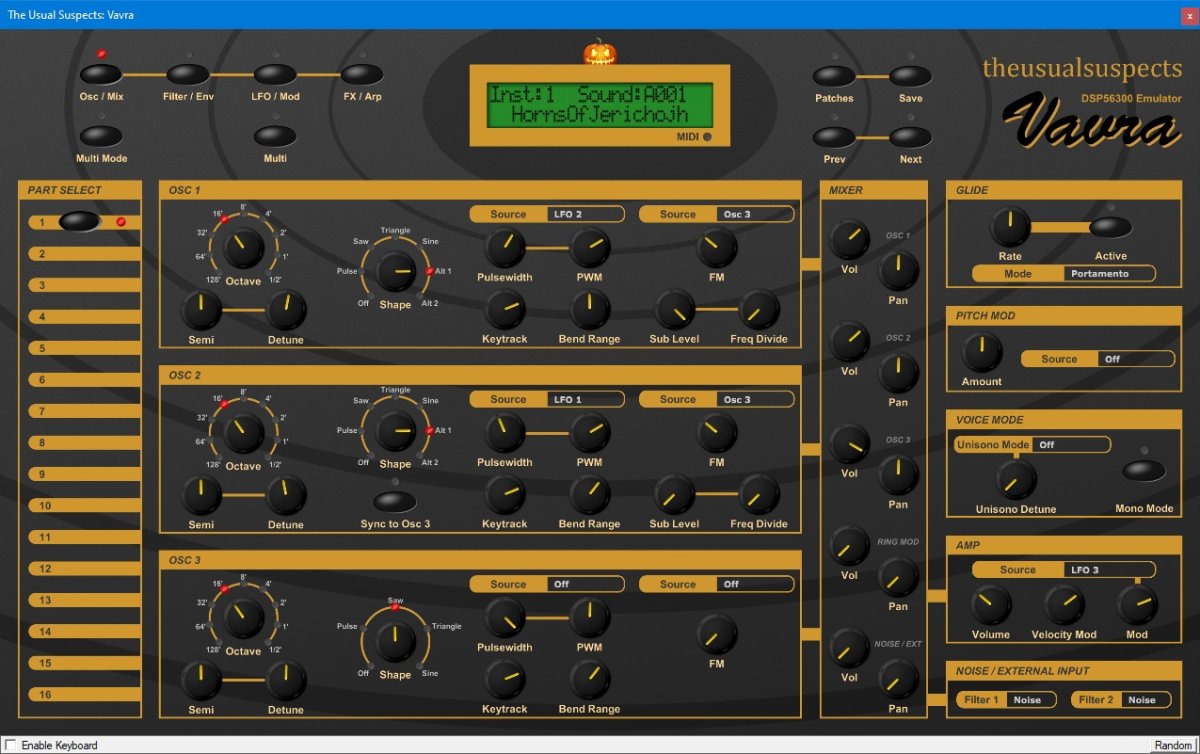1200x754 pixels.
Task: Click the Pitch Mod Amount knob
Action: [982, 352]
